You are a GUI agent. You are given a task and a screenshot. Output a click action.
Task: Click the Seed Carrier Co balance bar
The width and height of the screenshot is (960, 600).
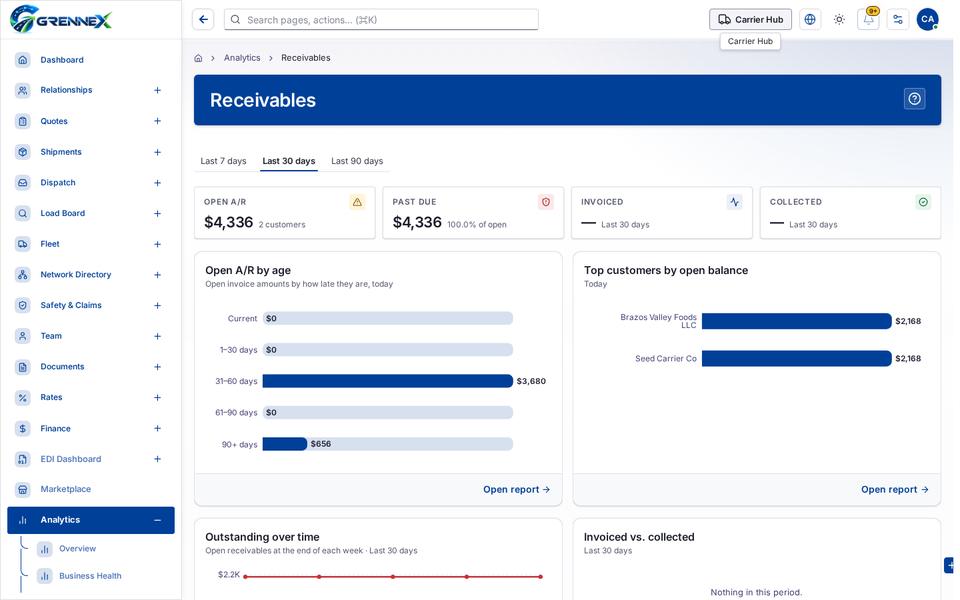(797, 359)
